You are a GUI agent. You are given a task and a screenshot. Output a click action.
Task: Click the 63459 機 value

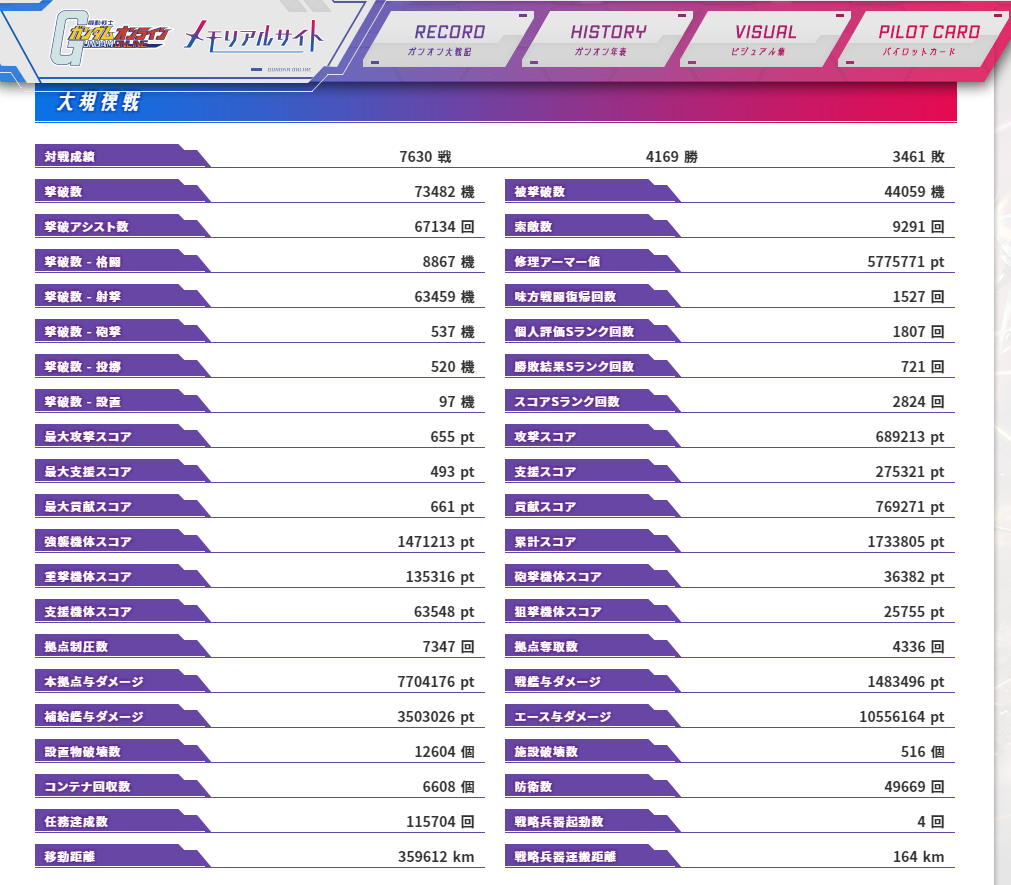444,297
